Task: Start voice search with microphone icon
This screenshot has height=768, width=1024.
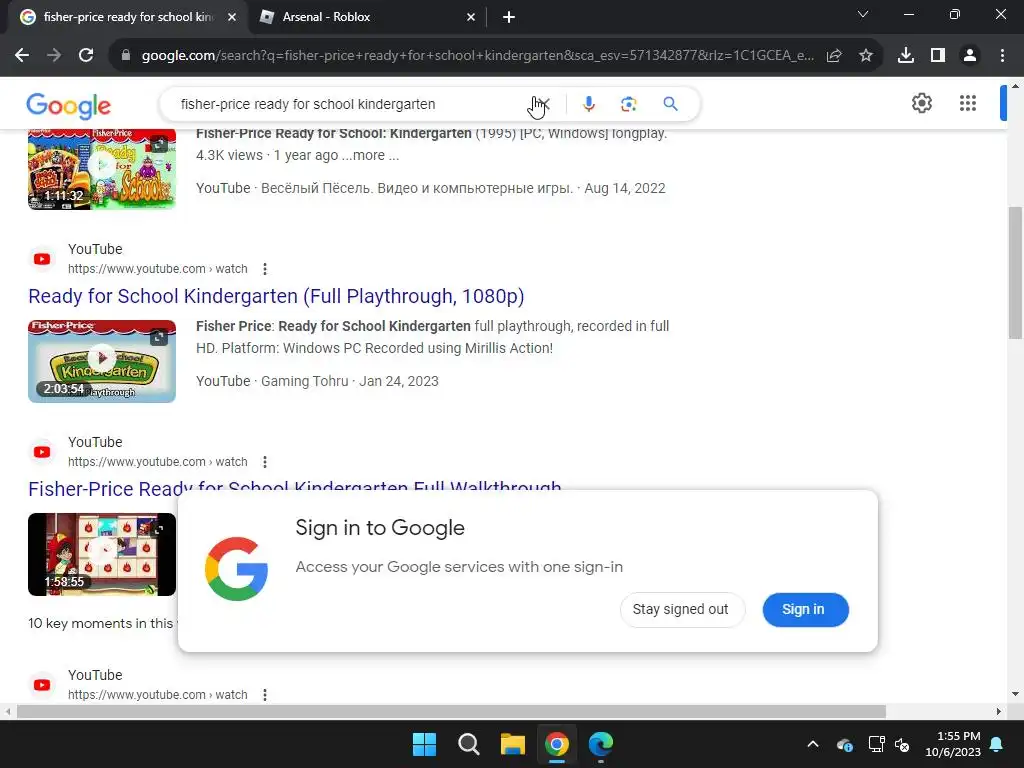Action: [588, 104]
